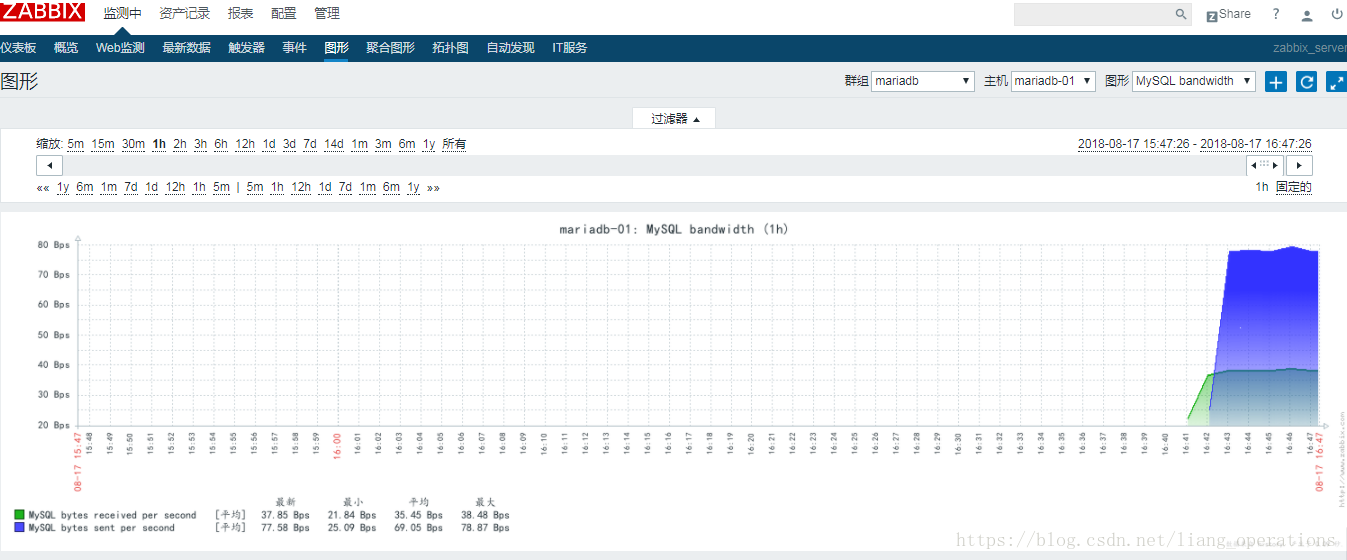Click the refresh graph icon
This screenshot has height=560, width=1347.
click(x=1306, y=82)
